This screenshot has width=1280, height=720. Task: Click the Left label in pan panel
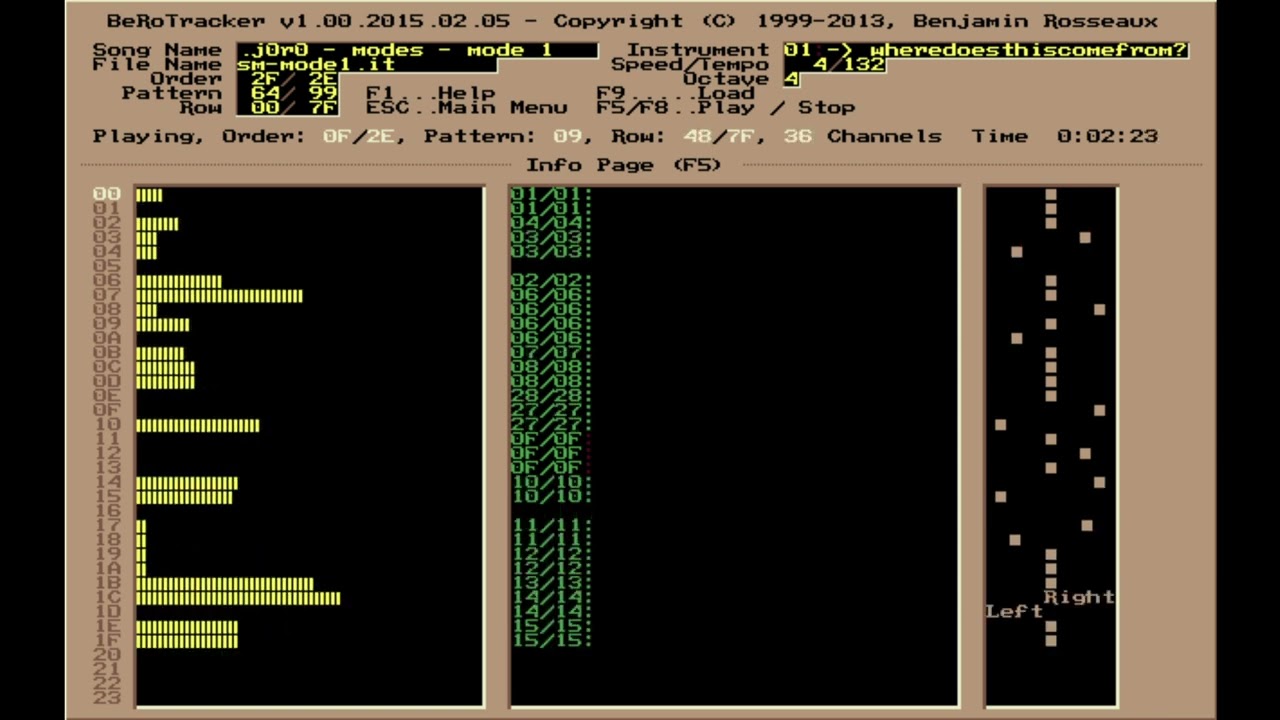(1014, 612)
